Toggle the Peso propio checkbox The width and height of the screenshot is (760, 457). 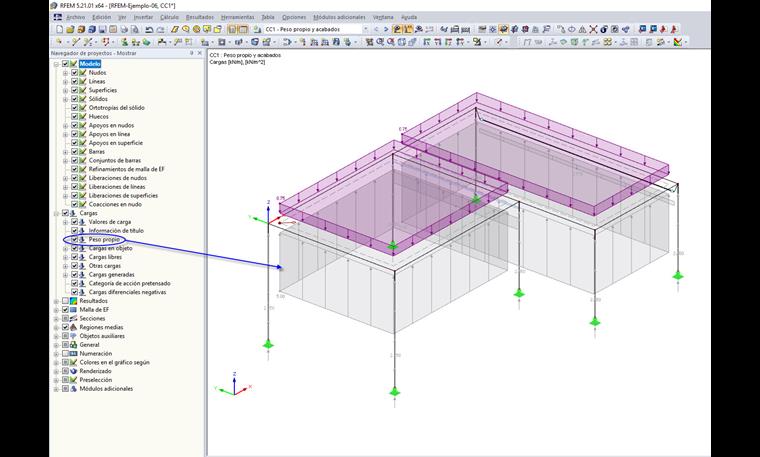[x=75, y=239]
